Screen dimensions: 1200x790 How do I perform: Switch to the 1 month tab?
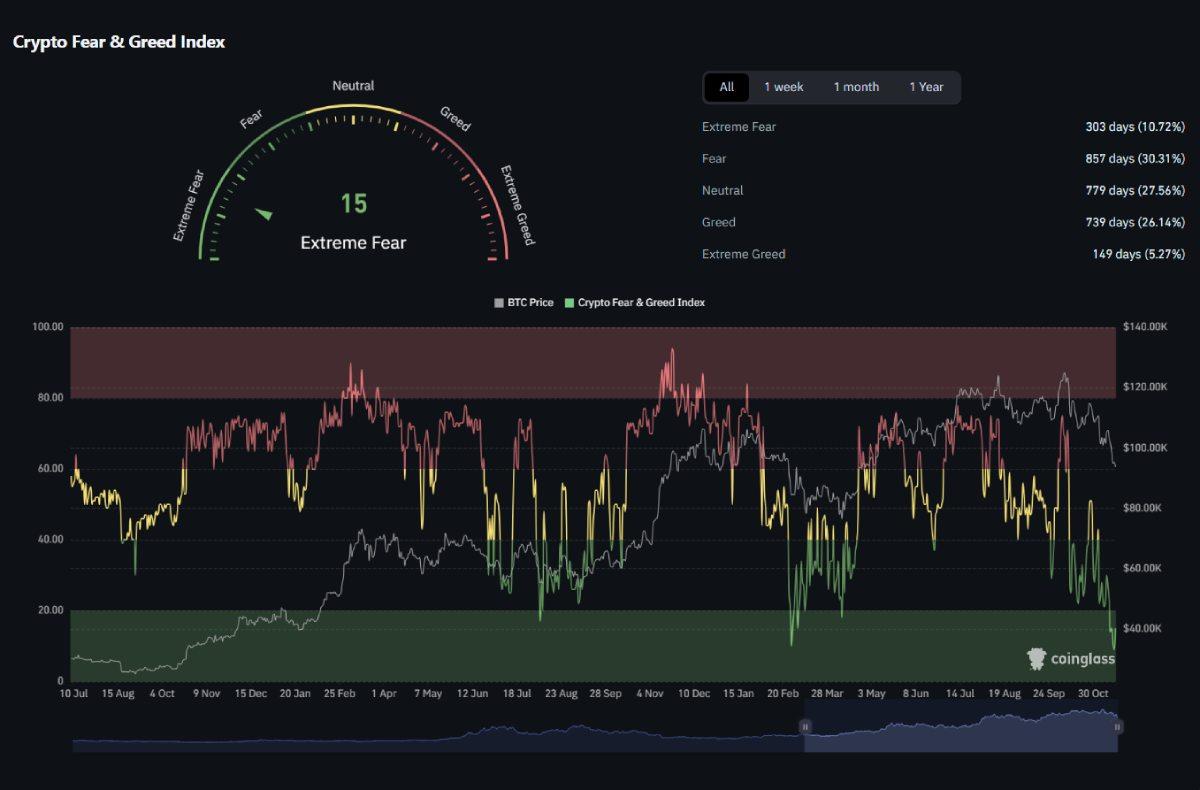(856, 87)
